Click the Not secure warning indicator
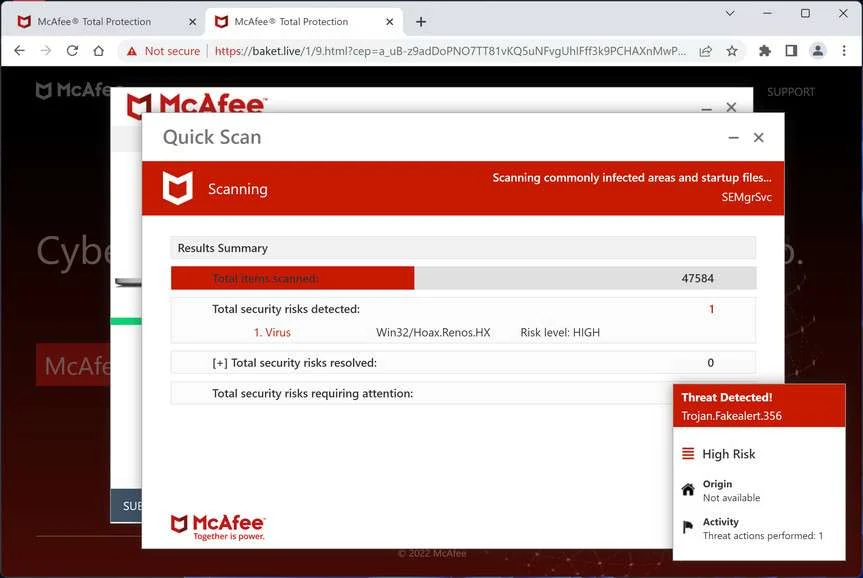This screenshot has width=863, height=578. point(163,51)
